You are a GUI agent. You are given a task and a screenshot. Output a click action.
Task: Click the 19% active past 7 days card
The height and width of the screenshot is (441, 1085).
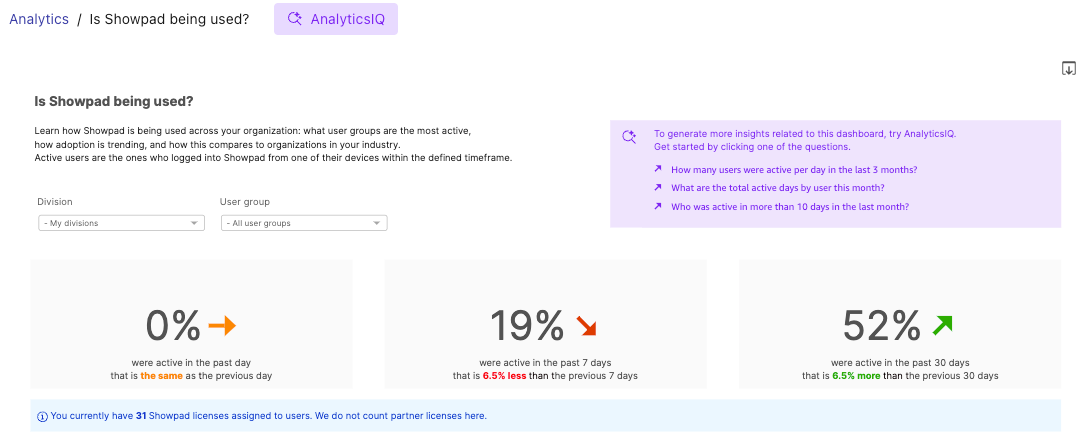coord(545,324)
